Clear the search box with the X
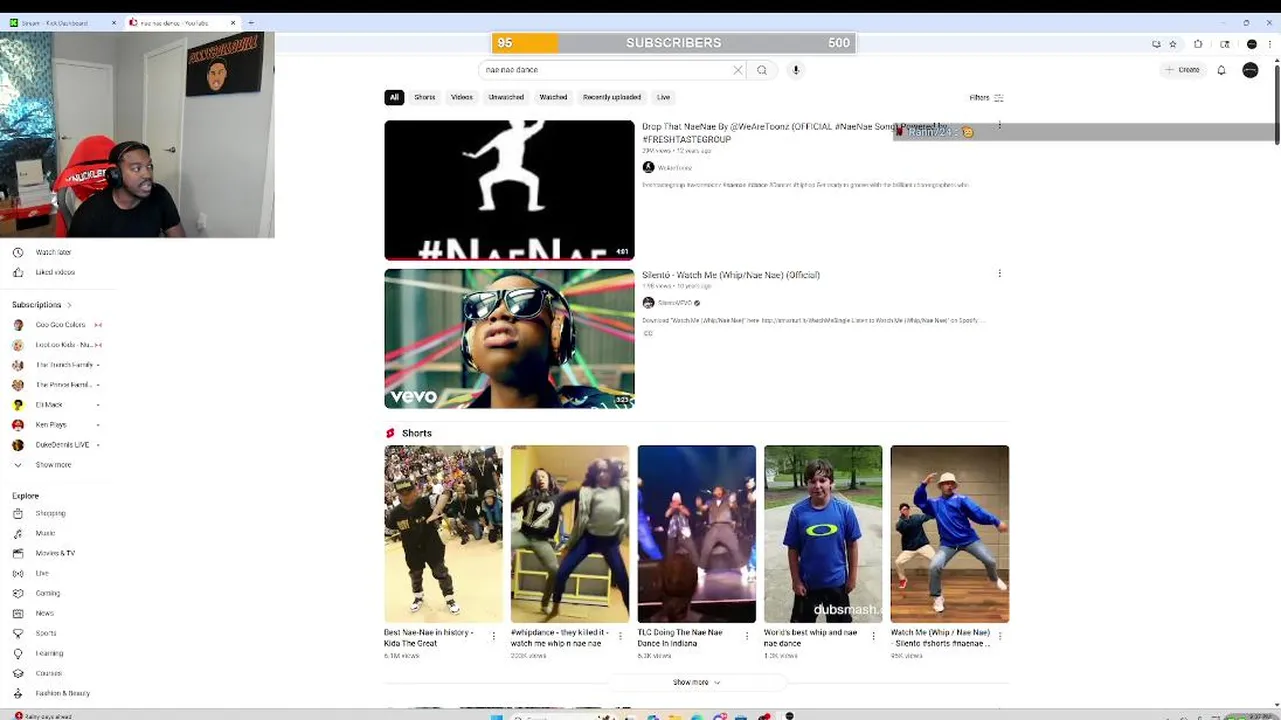 click(738, 70)
